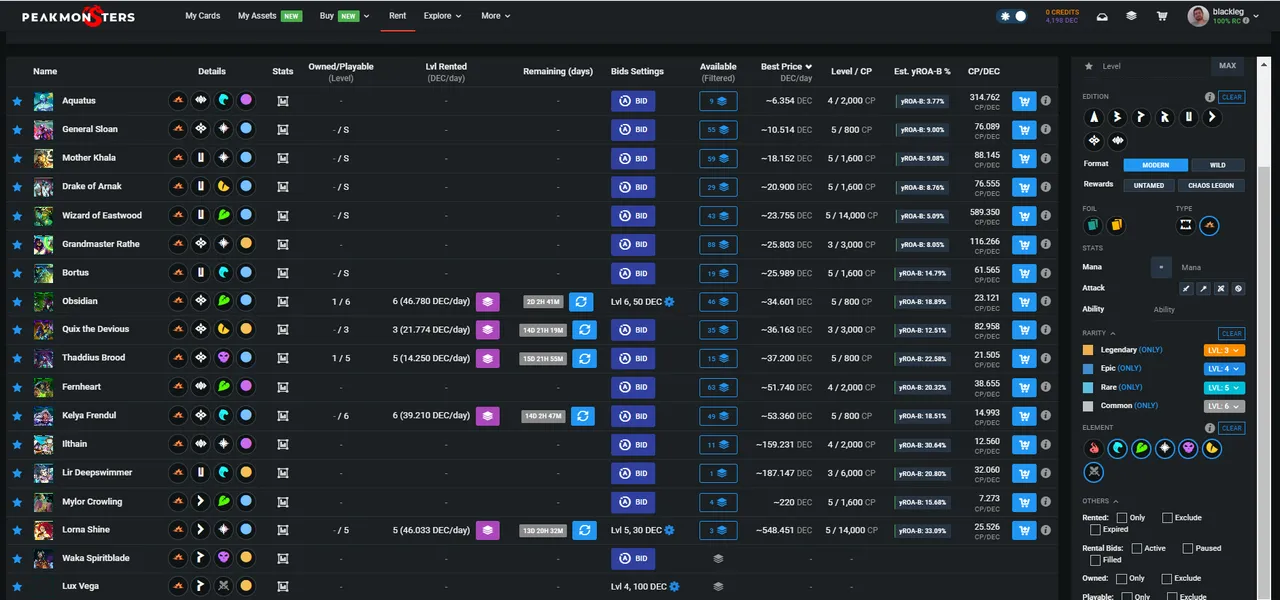This screenshot has width=1280, height=600.
Task: Open Wizard of Eastwood card thumbnail
Action: click(x=43, y=215)
